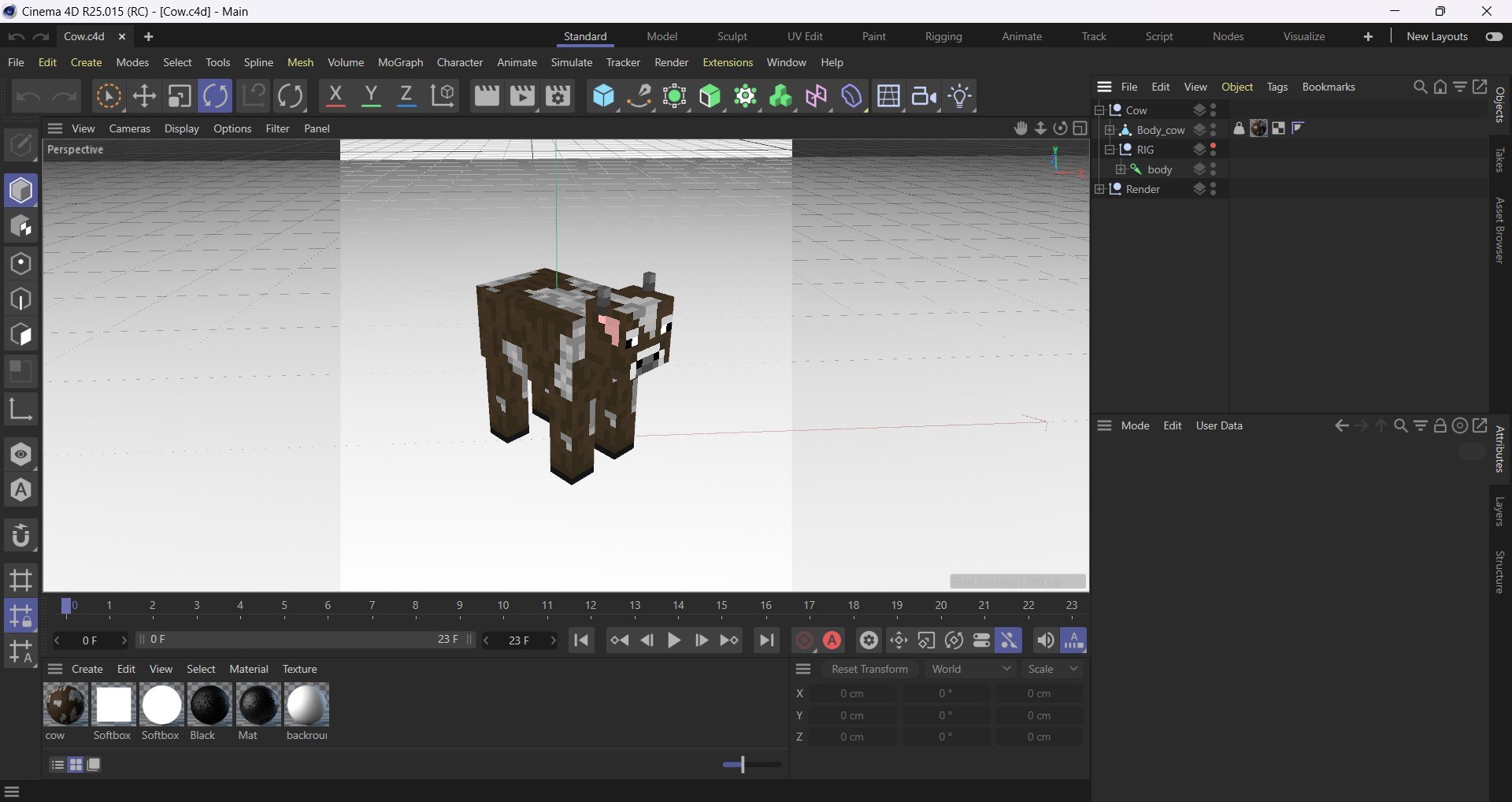Open the Scale mode dropdown

[x=1053, y=669]
